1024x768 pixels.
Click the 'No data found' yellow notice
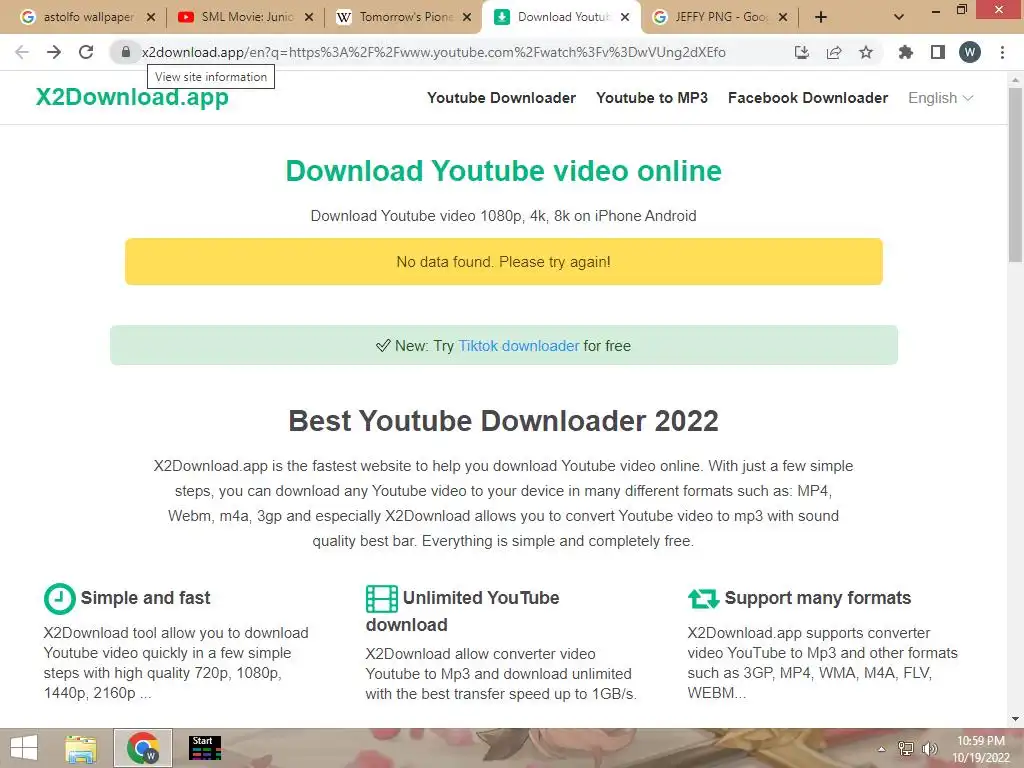tap(504, 262)
